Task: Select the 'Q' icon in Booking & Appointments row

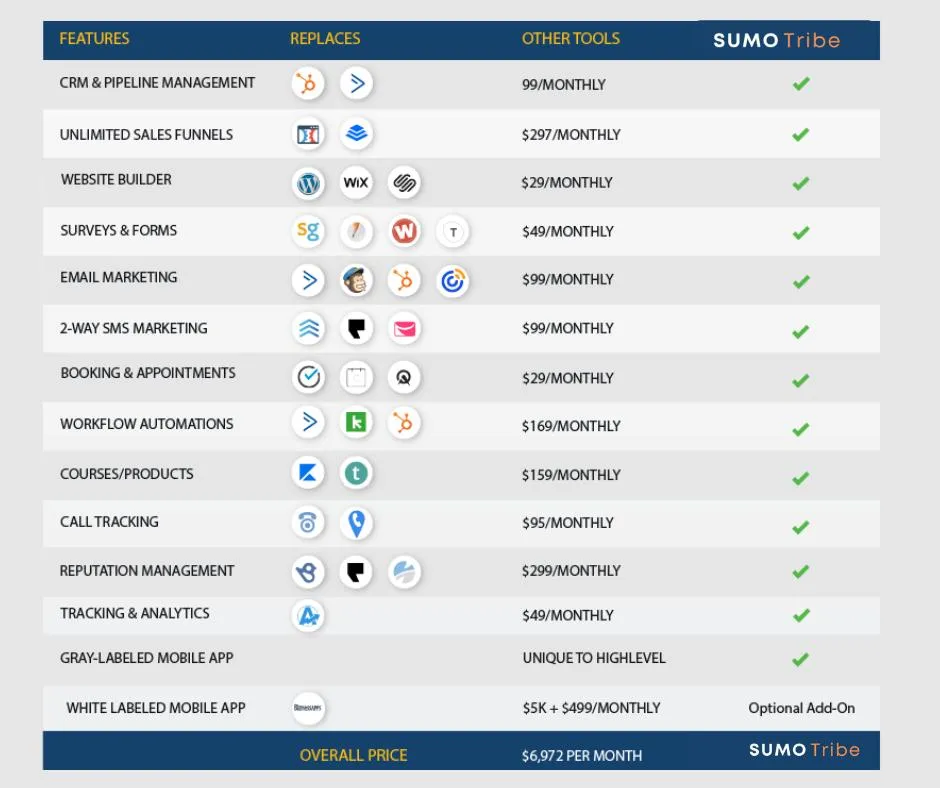Action: [x=404, y=377]
